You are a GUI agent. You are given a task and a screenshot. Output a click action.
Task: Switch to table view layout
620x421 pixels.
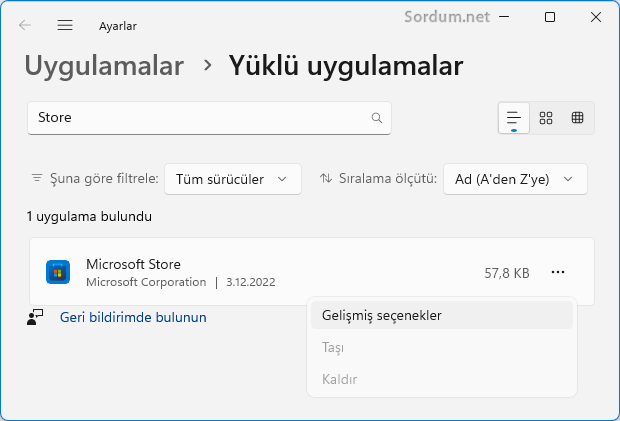pos(577,118)
